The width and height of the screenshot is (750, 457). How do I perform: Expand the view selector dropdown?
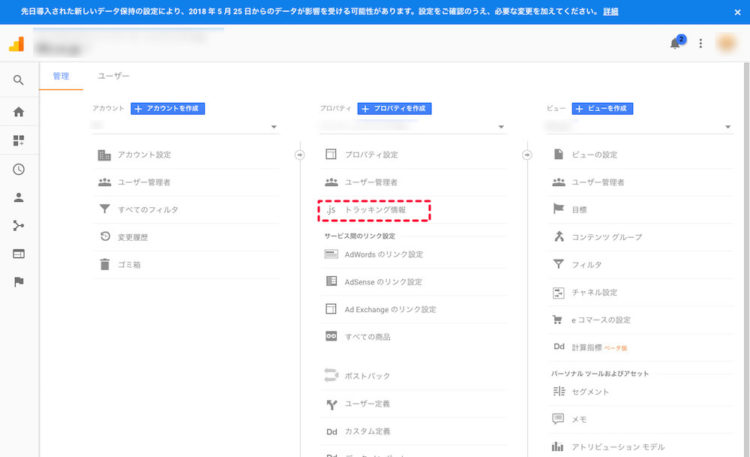tap(640, 126)
